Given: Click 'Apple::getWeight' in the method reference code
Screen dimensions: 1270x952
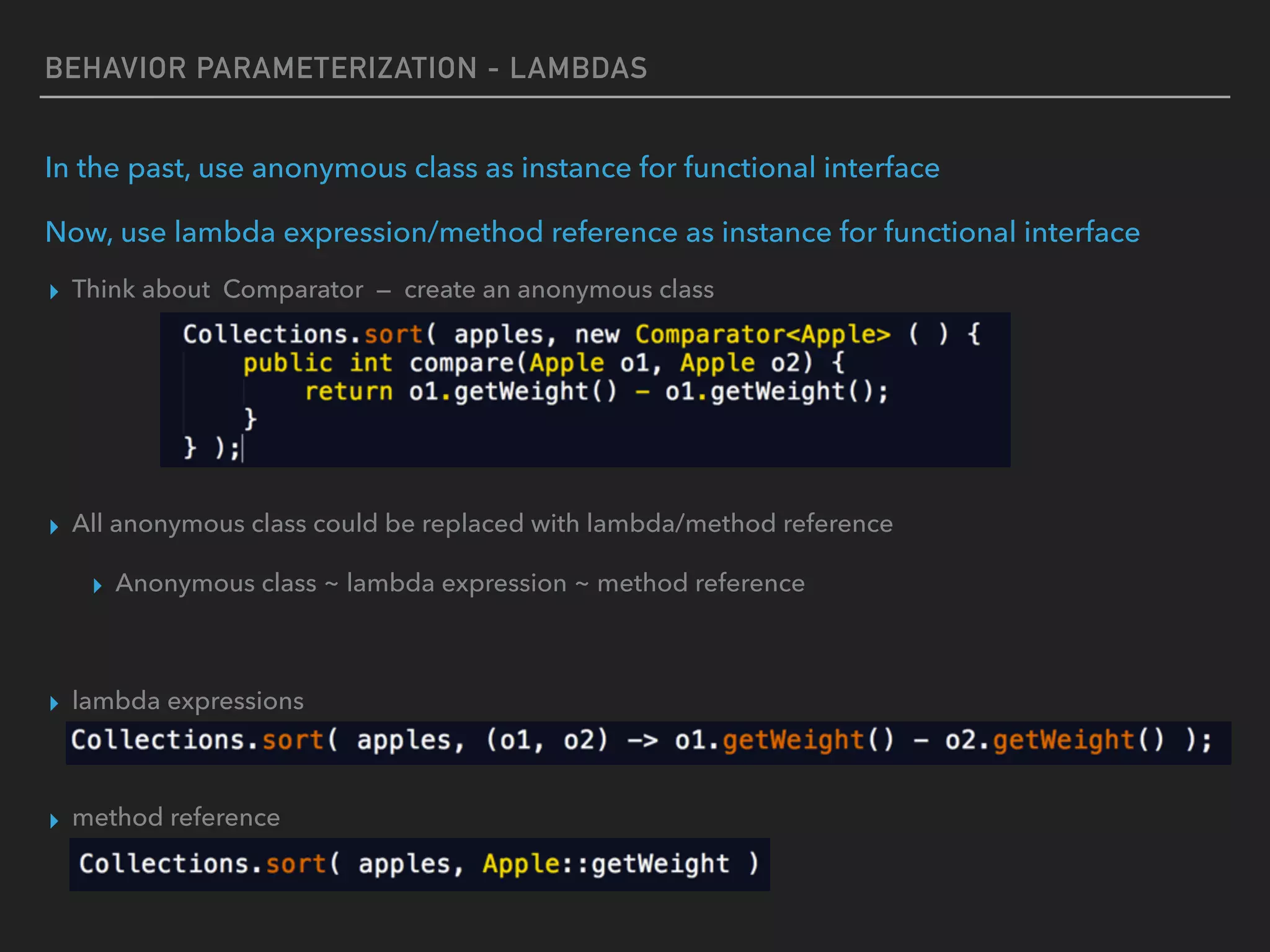Looking at the screenshot, I should point(605,864).
